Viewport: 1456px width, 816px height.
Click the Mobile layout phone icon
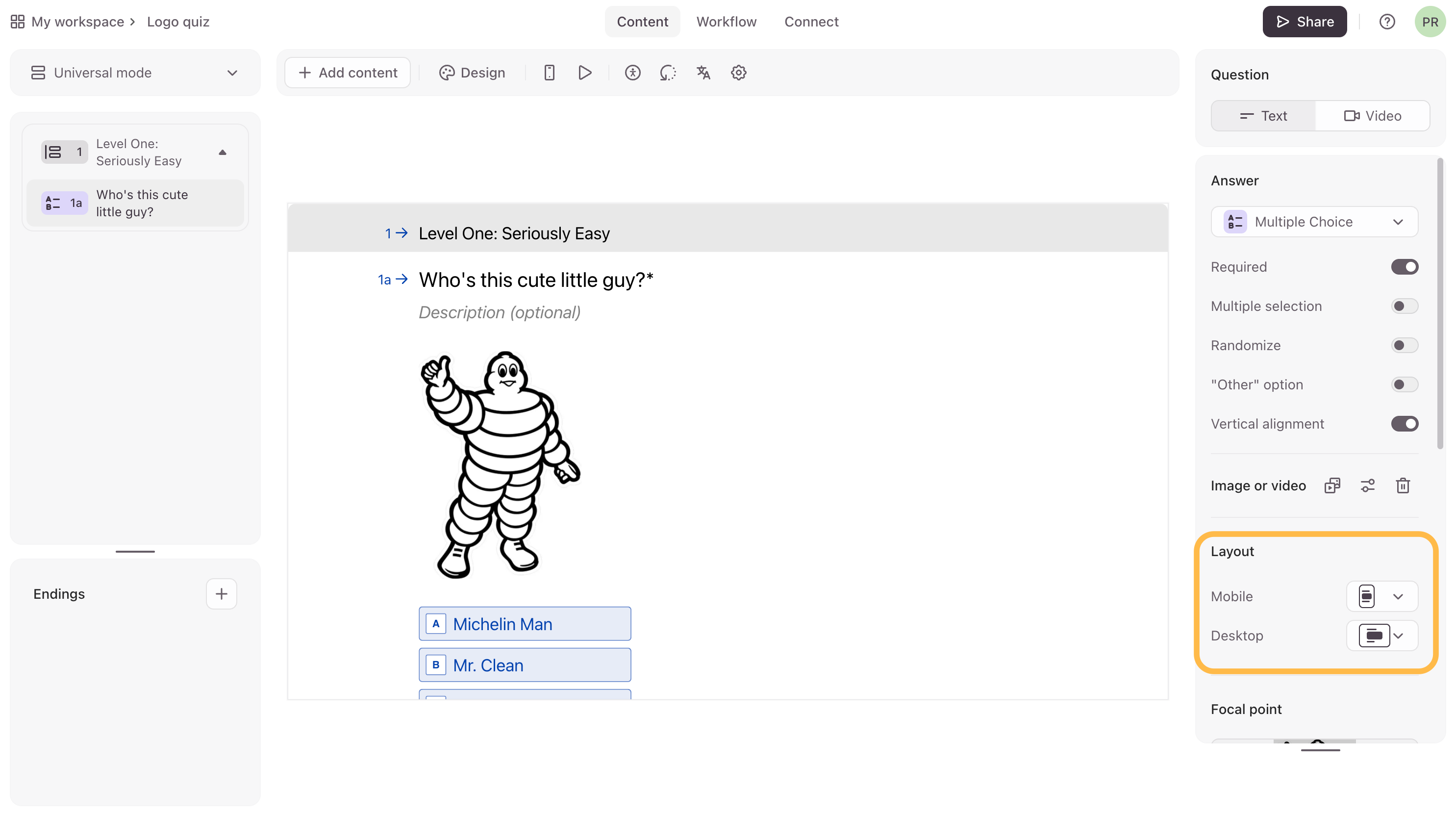click(x=1367, y=596)
